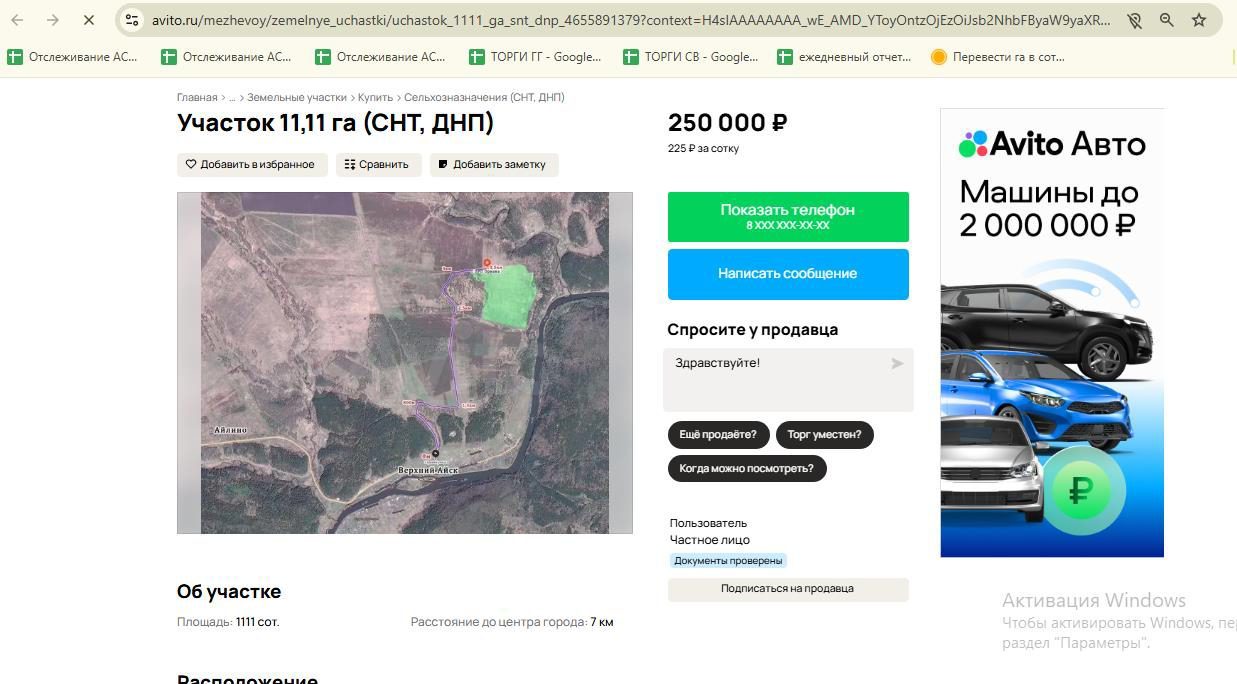Subscribe via Подписаться на продавца
The width and height of the screenshot is (1237, 684).
(x=788, y=589)
